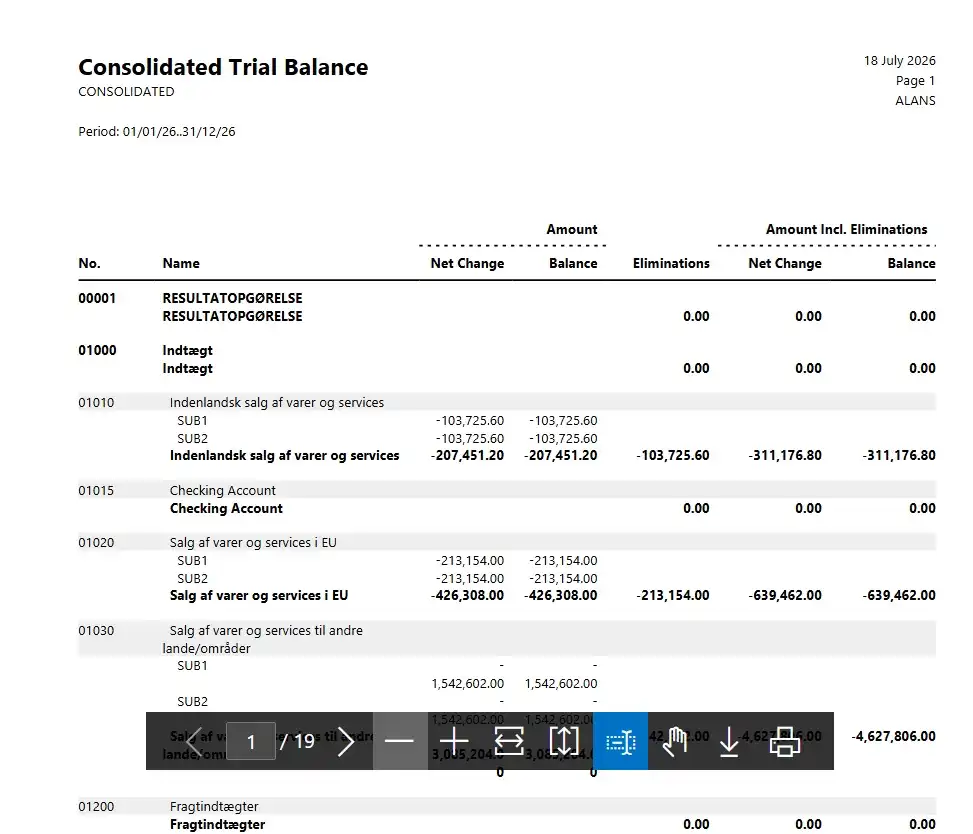Screen dimensions: 973x834
Task: Click account number 00001
Action: [97, 298]
